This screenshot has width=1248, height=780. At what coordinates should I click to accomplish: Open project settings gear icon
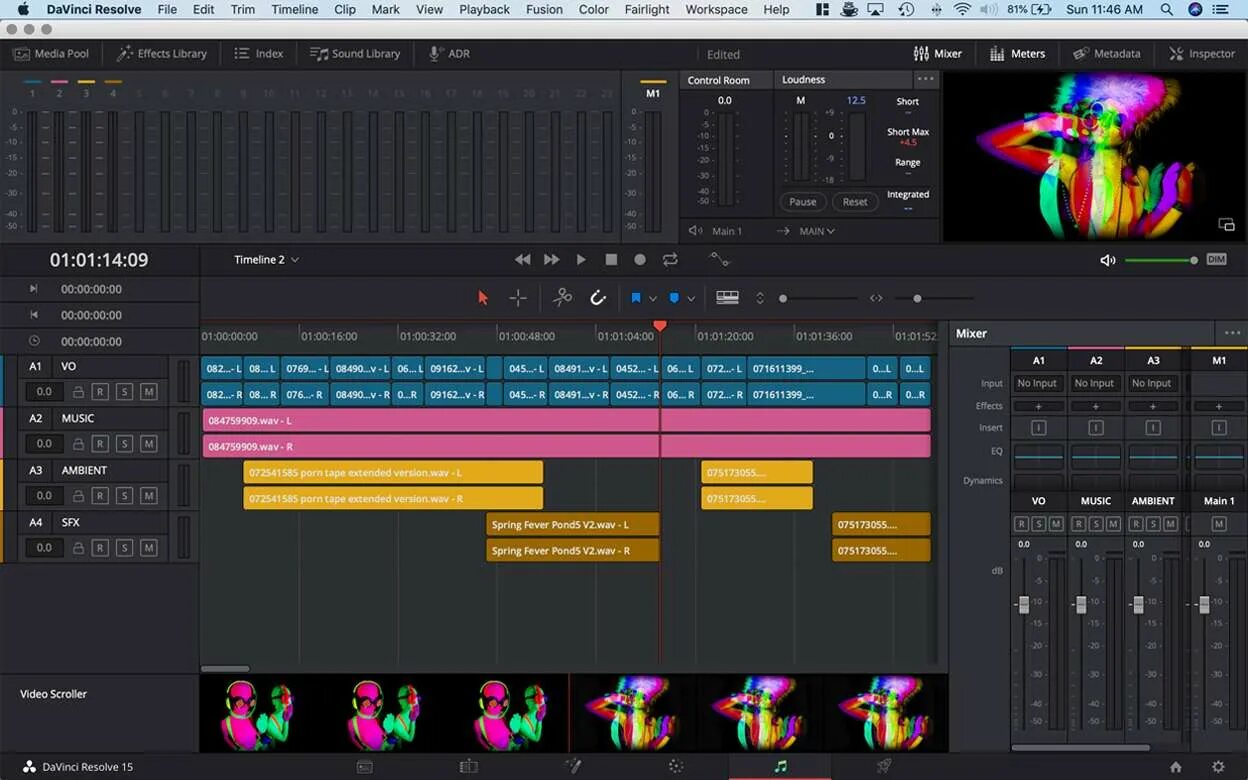1218,767
